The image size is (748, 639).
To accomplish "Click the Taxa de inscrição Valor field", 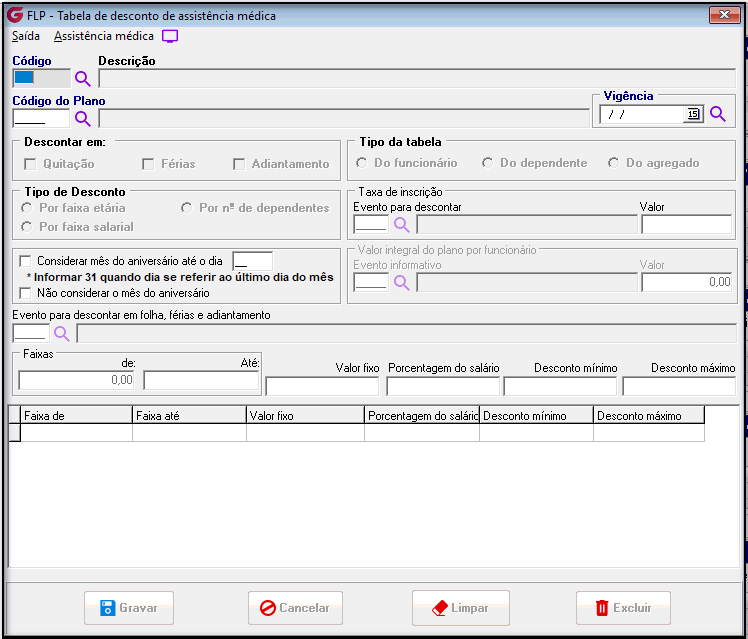I will click(687, 225).
